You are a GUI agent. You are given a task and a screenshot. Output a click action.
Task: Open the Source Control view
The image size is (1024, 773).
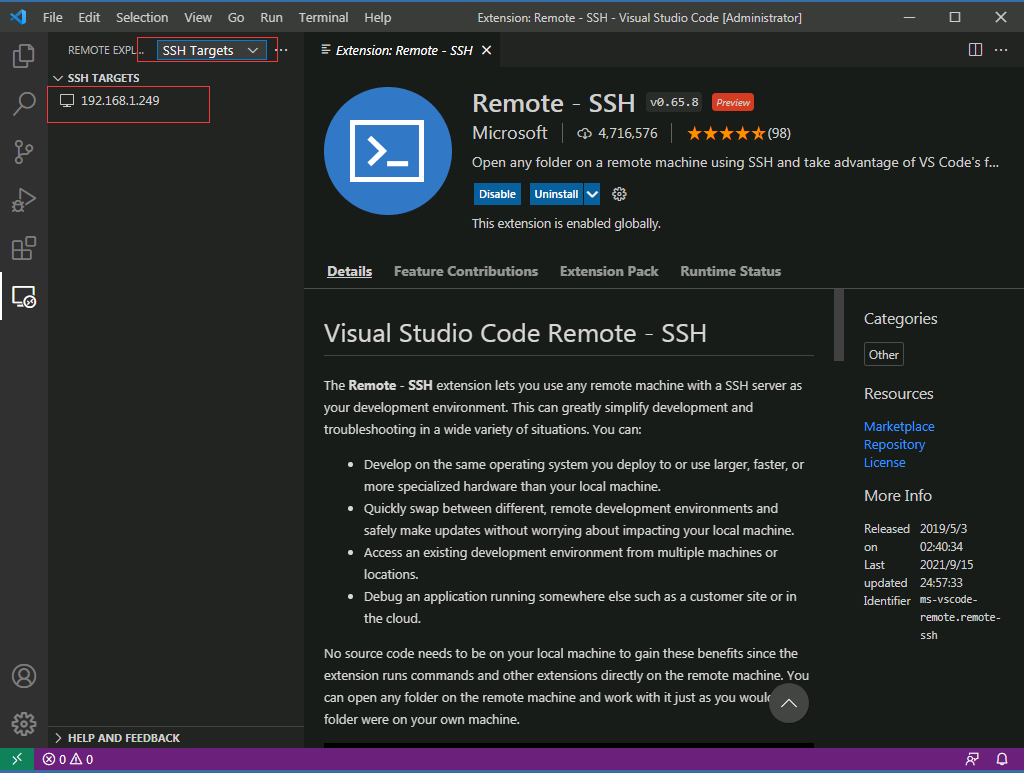pyautogui.click(x=24, y=151)
